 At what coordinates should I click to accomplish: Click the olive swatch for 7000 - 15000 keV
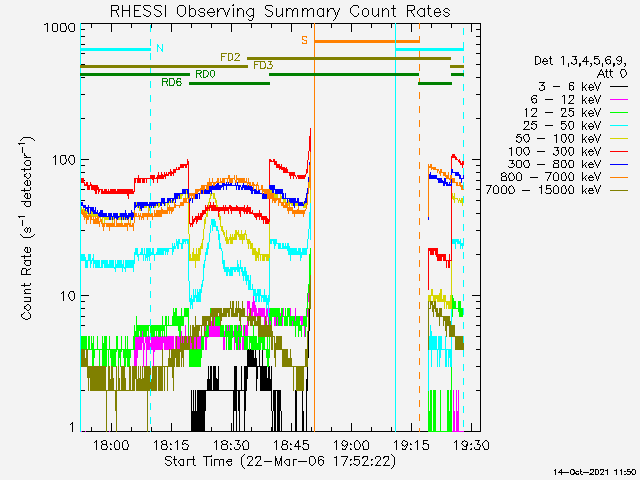pos(619,190)
